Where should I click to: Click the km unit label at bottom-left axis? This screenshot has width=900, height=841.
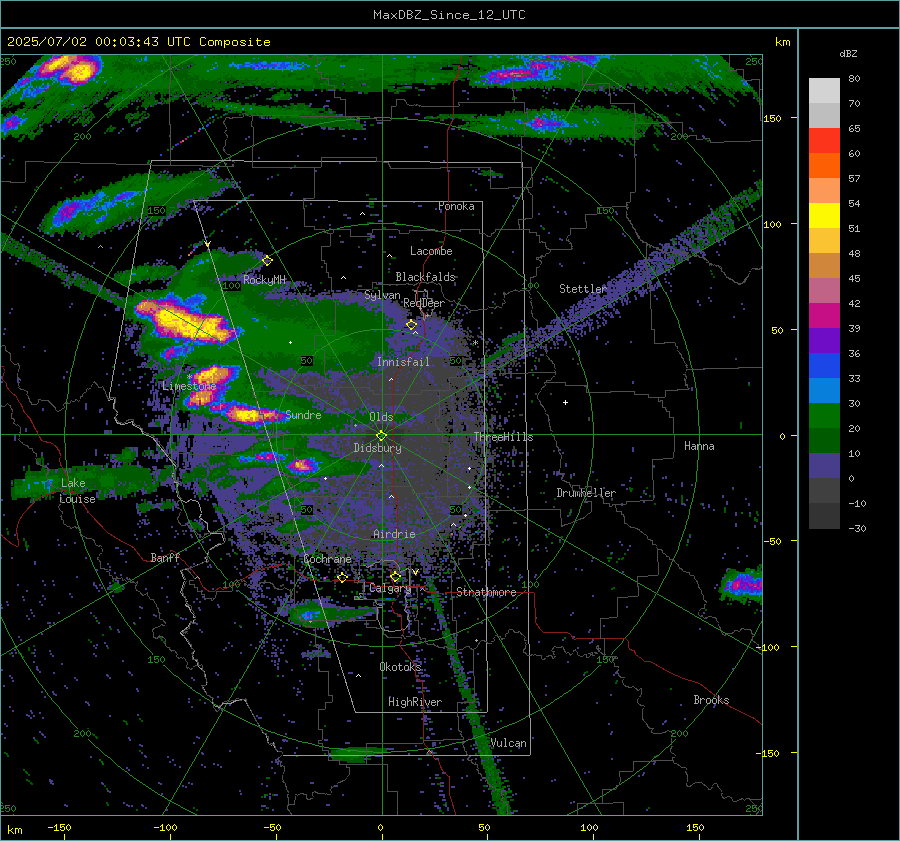pyautogui.click(x=15, y=830)
